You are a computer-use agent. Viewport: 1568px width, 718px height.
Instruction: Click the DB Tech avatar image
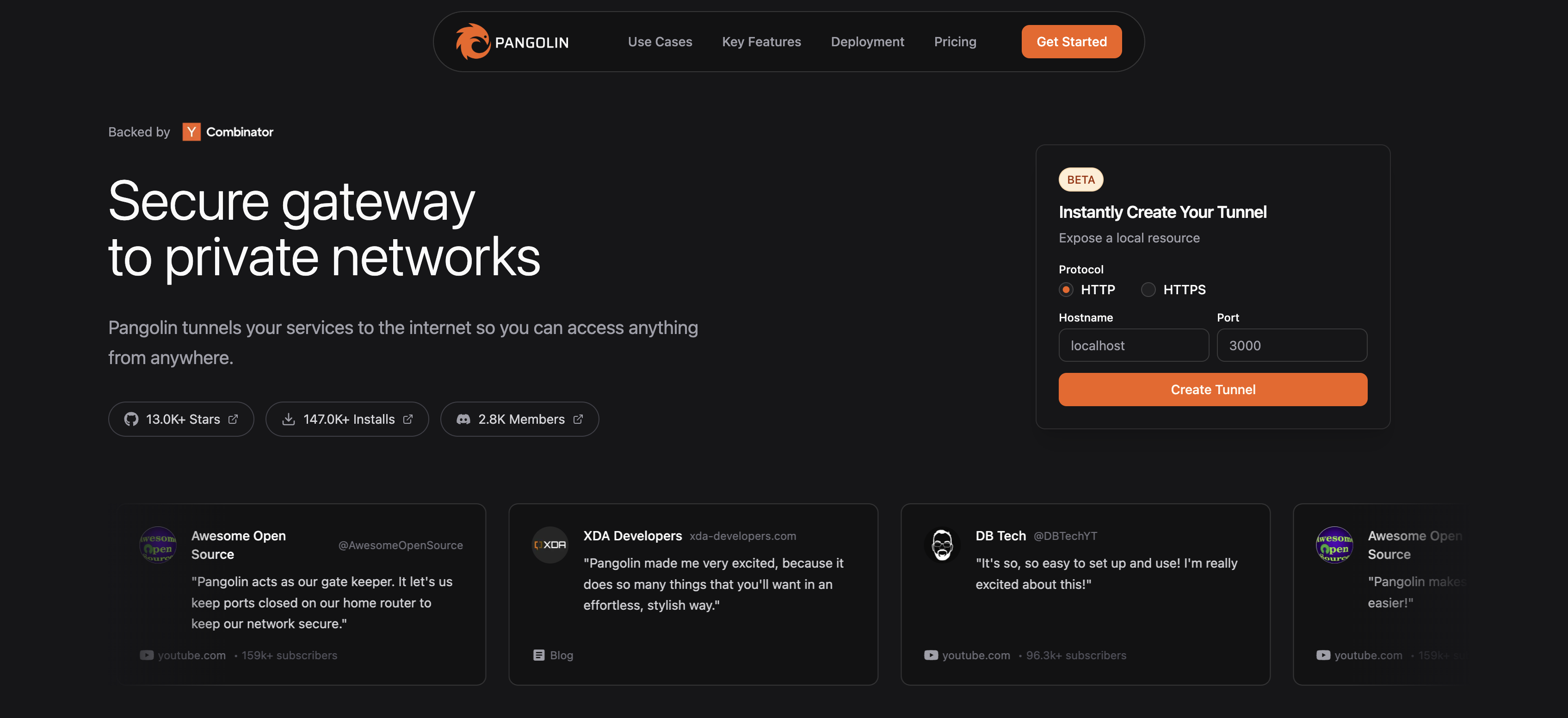point(942,545)
